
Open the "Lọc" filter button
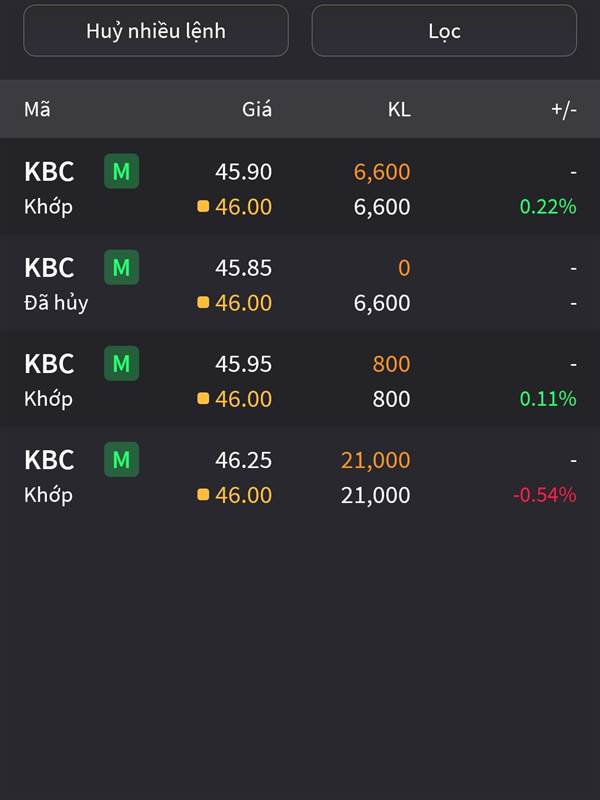tap(444, 31)
